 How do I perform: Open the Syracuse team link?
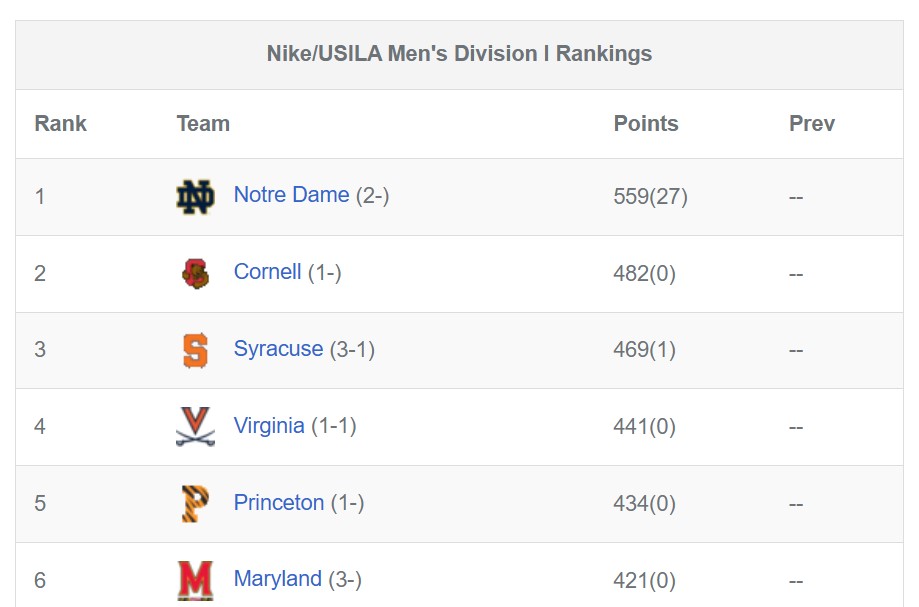pyautogui.click(x=278, y=349)
